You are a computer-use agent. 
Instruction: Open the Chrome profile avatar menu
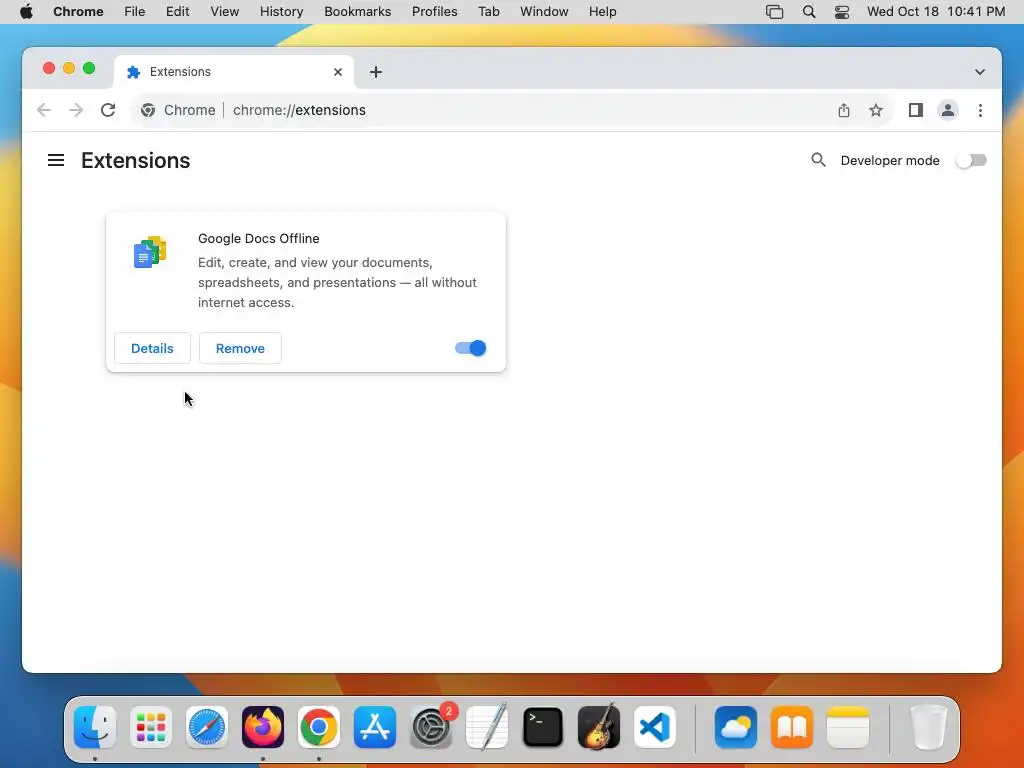coord(948,110)
